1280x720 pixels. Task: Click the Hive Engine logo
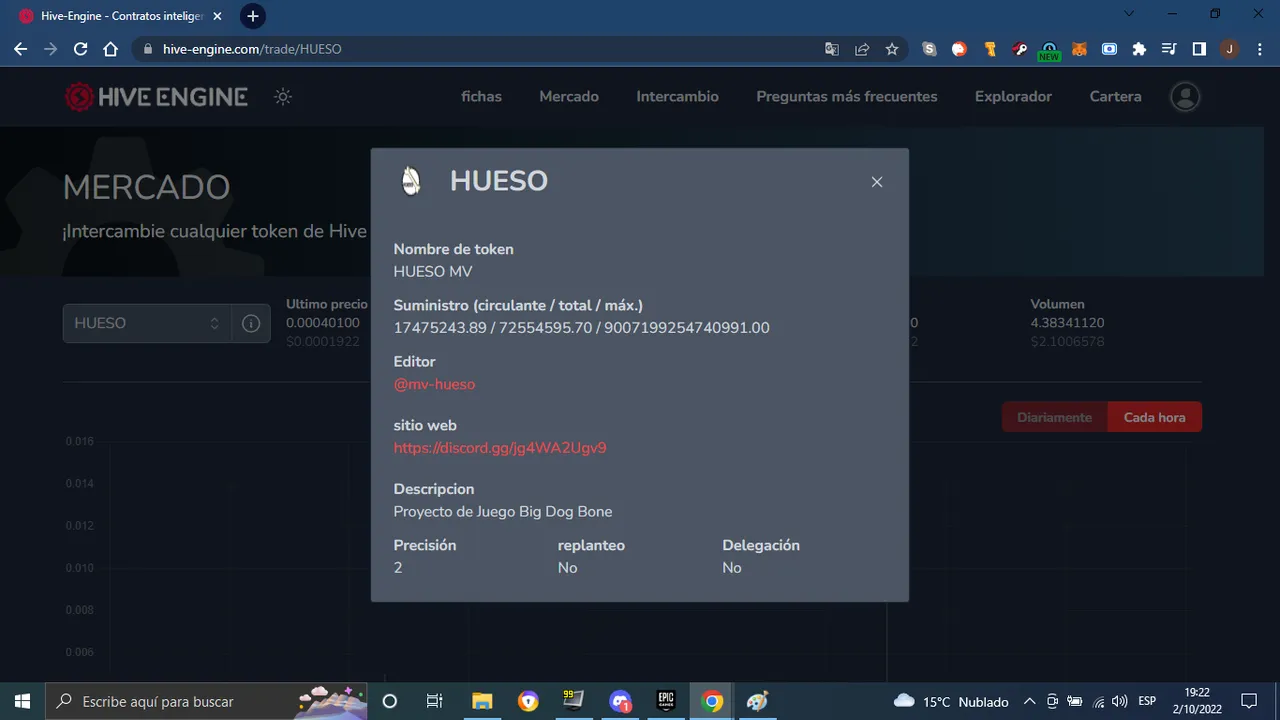pos(156,97)
